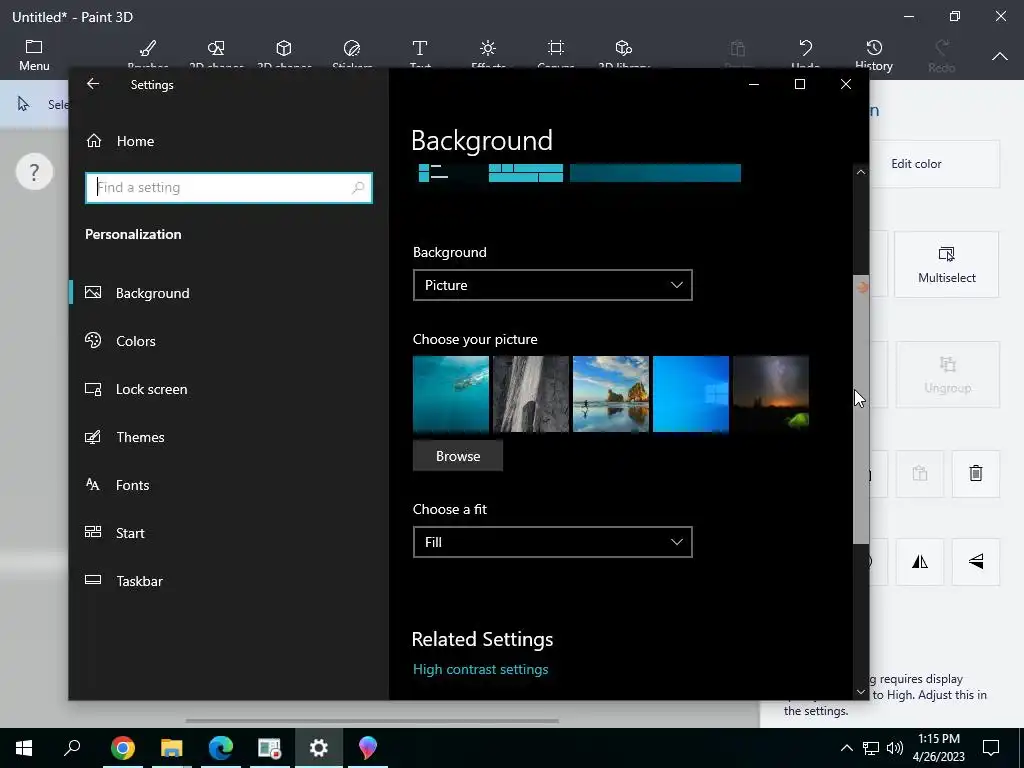Image resolution: width=1024 pixels, height=768 pixels.
Task: Open the notification action center
Action: point(991,748)
